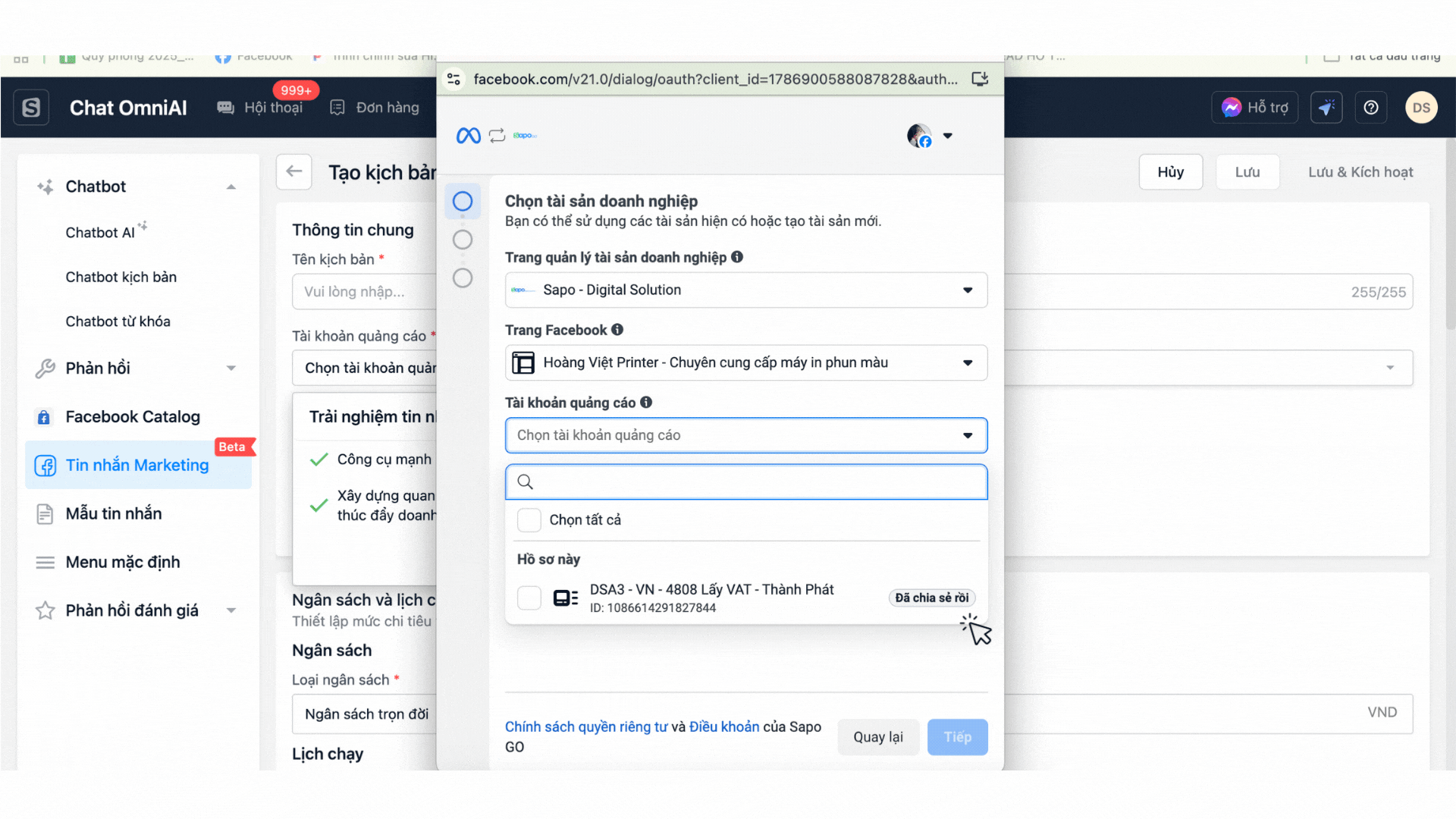Screen dimensions: 1456x819
Task: Select Facebook Catalog in sidebar
Action: point(133,417)
